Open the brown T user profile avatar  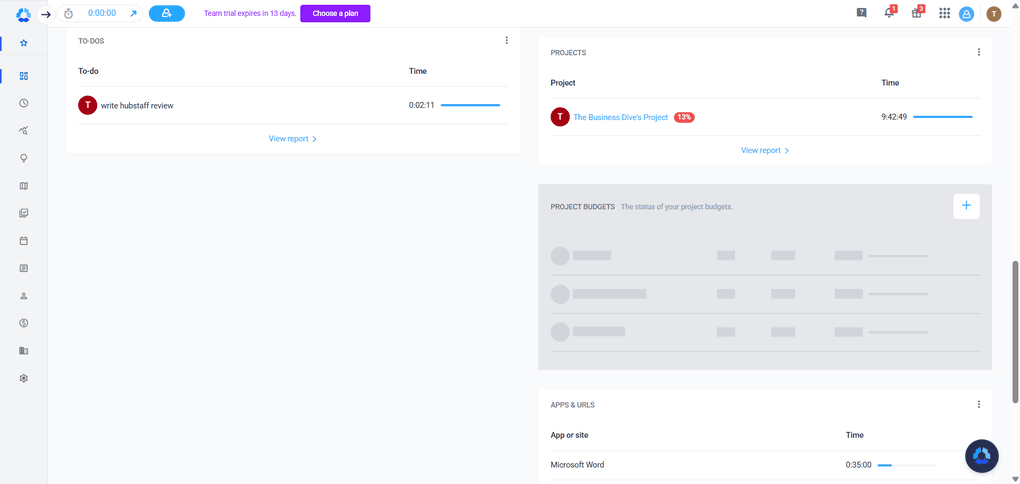(993, 14)
